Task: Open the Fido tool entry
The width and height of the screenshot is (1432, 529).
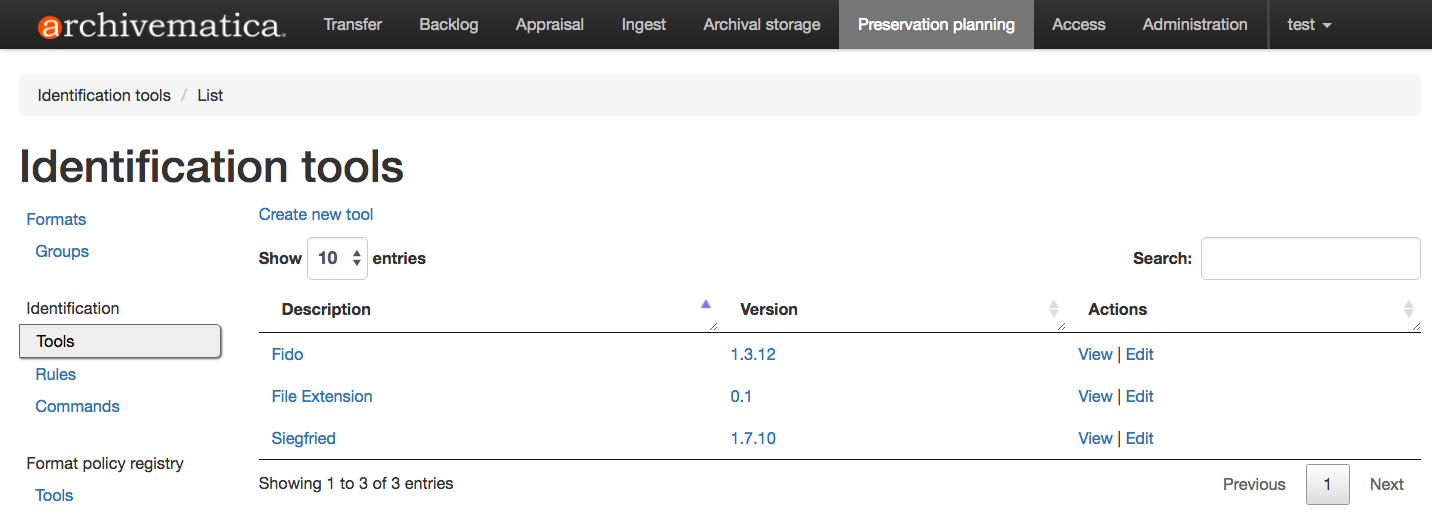Action: coord(287,354)
